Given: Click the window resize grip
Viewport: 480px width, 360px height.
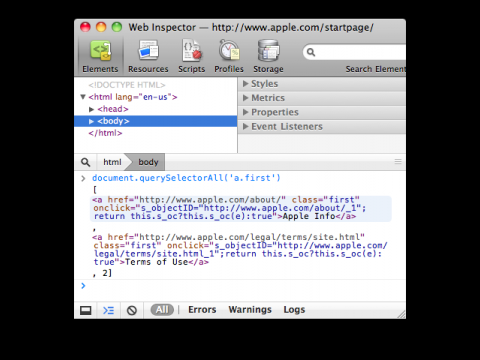Looking at the screenshot, I should click(401, 314).
